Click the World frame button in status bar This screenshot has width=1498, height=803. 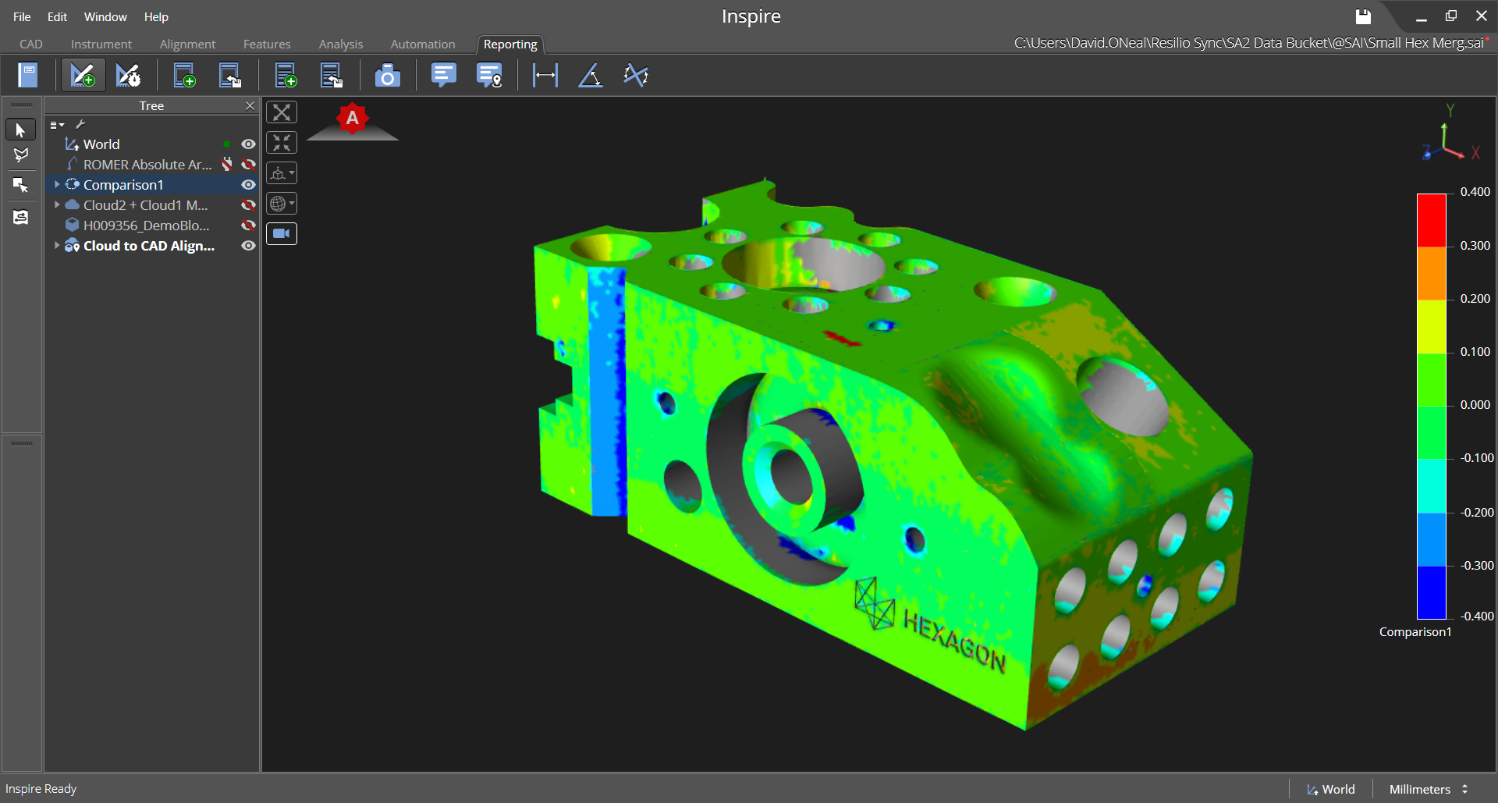(x=1330, y=789)
